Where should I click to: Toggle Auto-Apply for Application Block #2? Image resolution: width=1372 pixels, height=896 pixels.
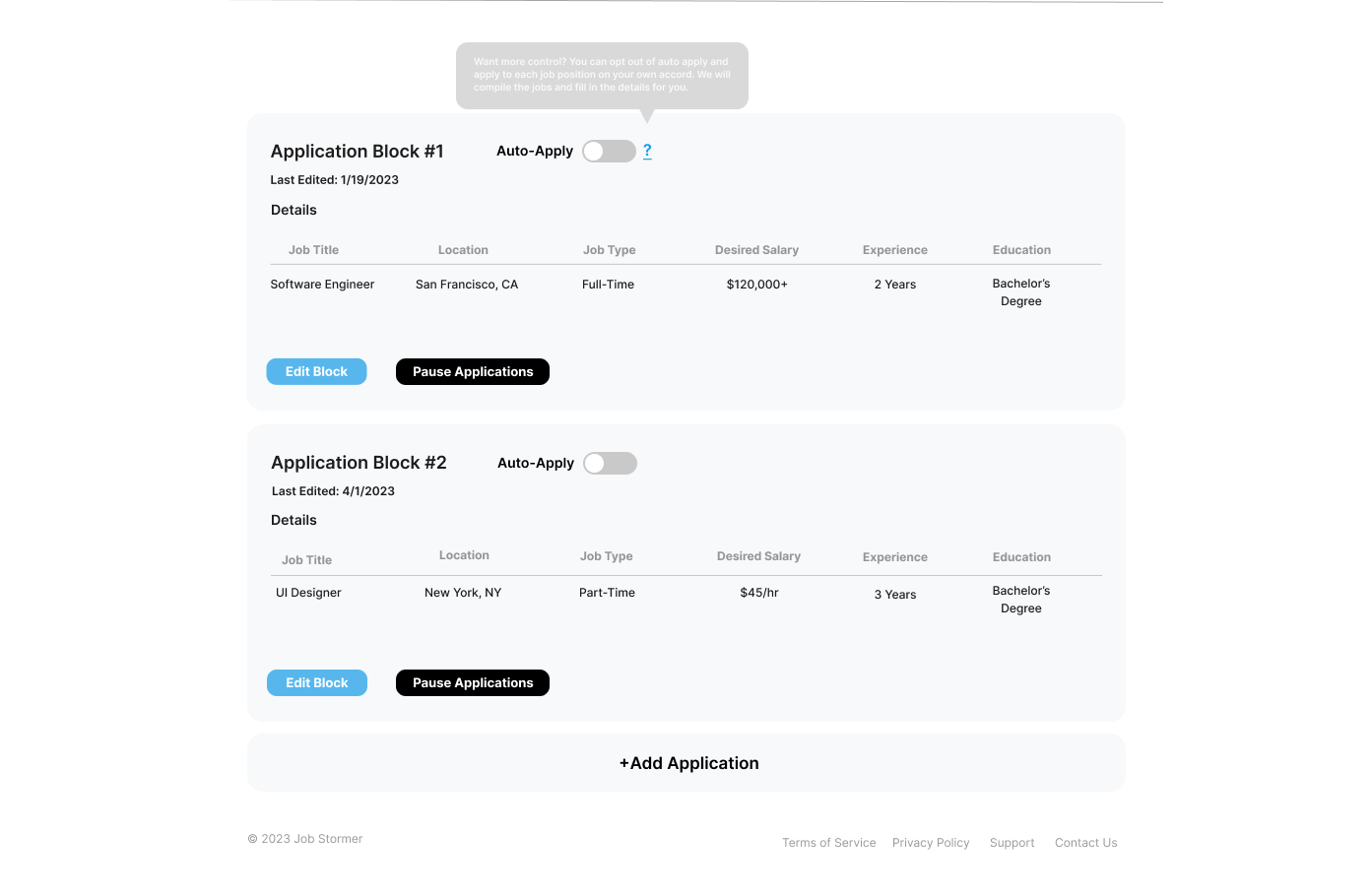point(610,463)
